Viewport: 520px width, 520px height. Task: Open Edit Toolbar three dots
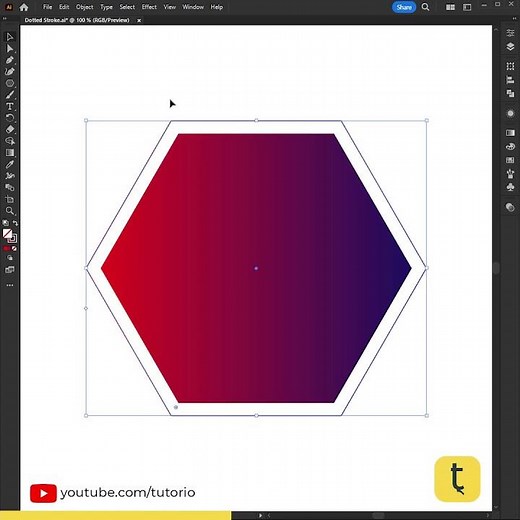point(10,285)
